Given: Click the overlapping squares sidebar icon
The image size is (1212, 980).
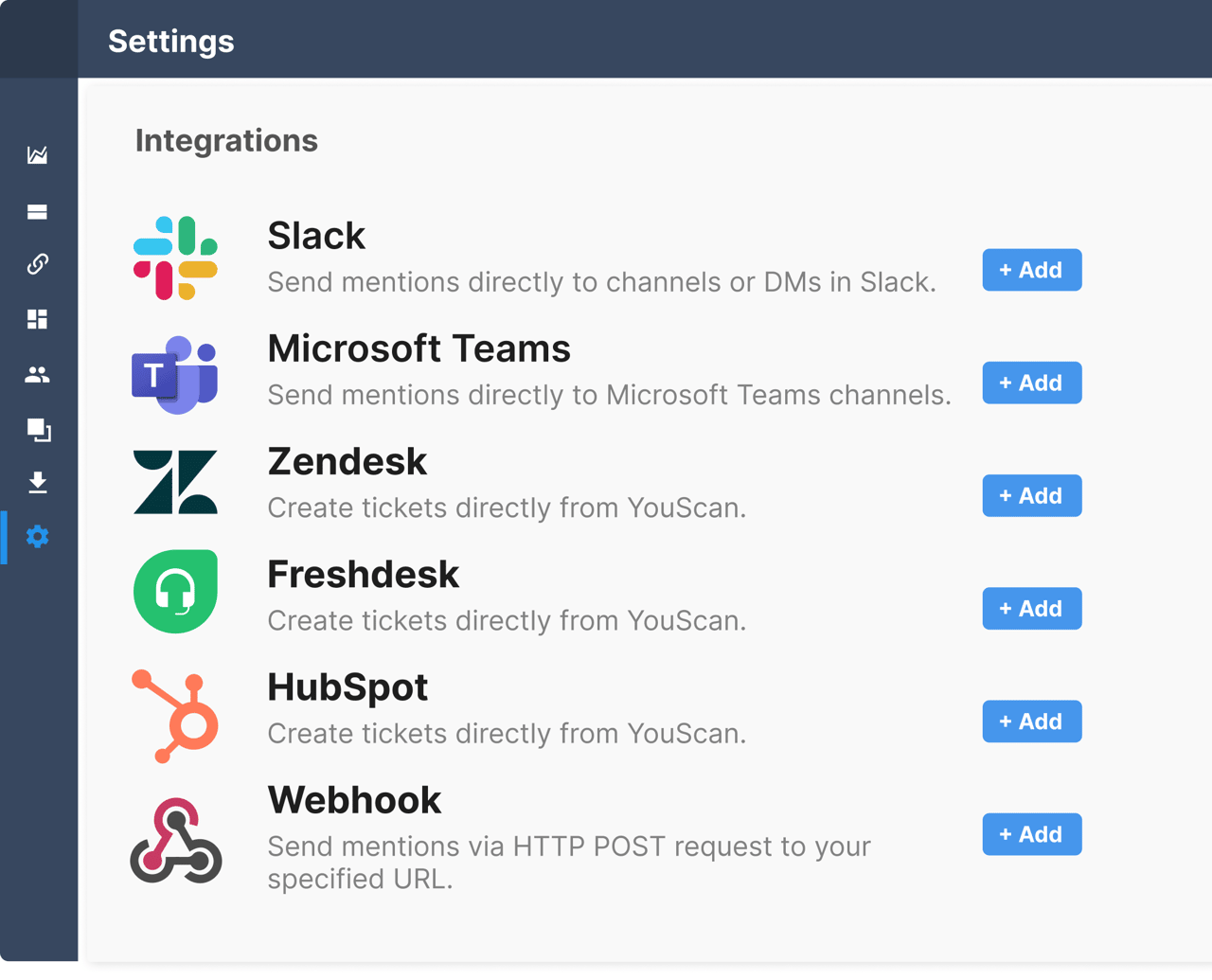Looking at the screenshot, I should pyautogui.click(x=39, y=430).
